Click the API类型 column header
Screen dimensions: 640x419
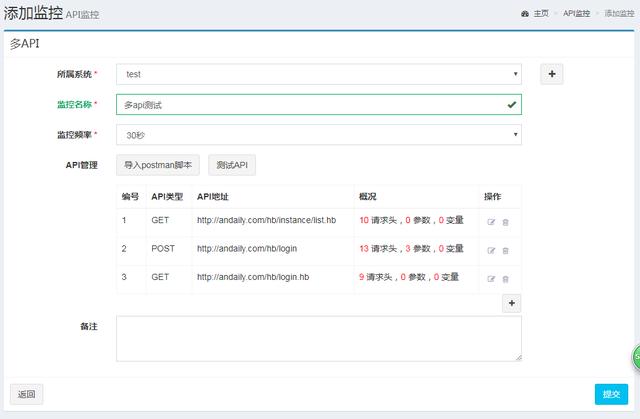(x=167, y=197)
